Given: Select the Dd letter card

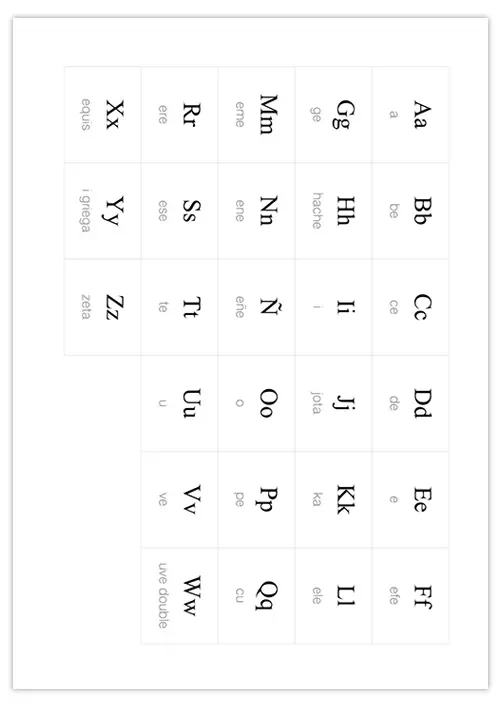Looking at the screenshot, I should click(x=410, y=403).
